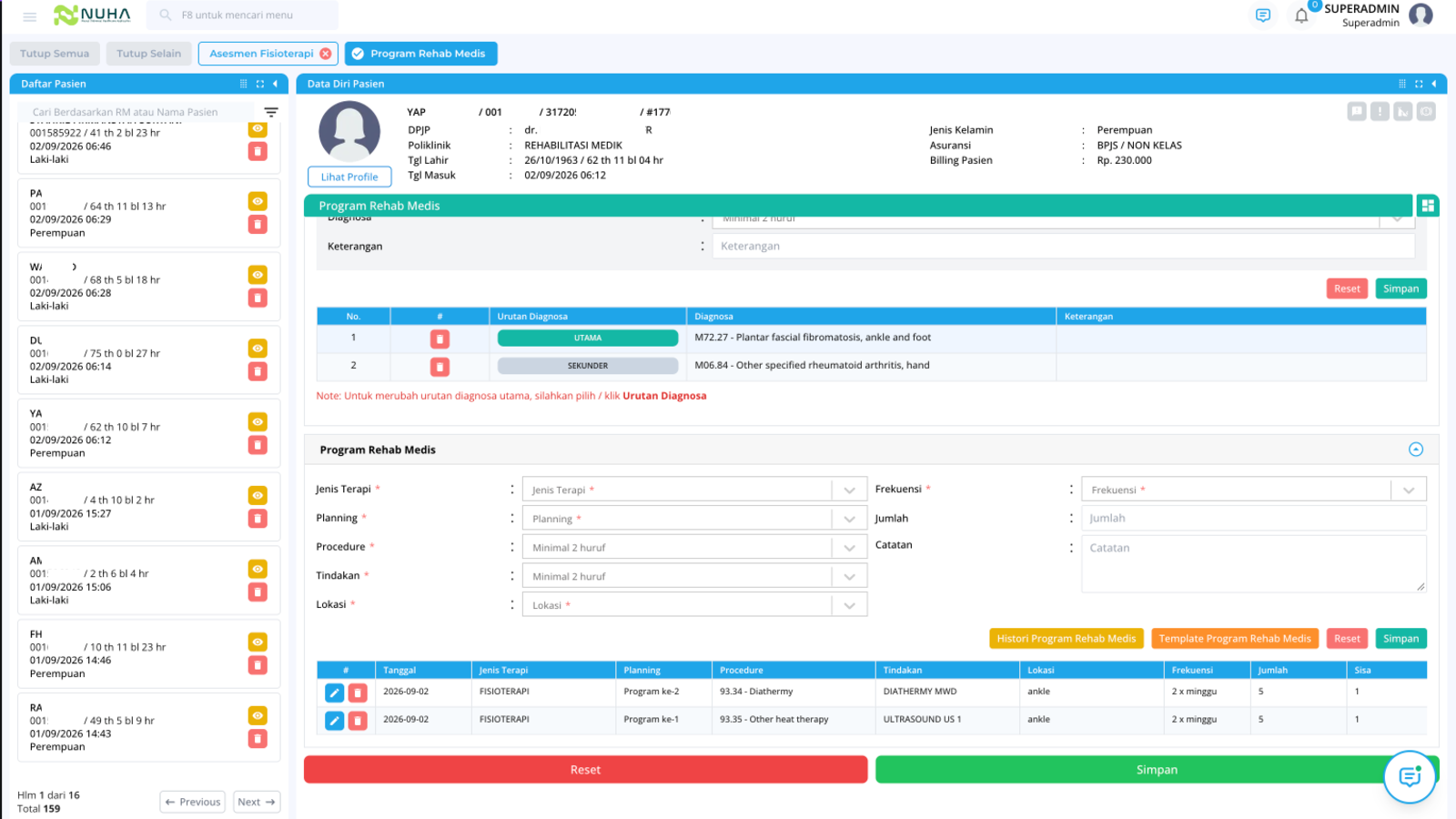
Task: Delete the Program ke-1 therapy row
Action: click(x=358, y=721)
